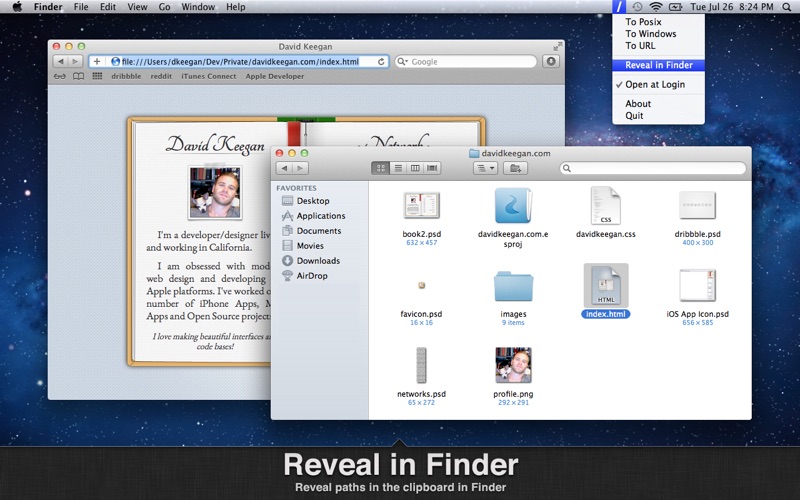The height and width of the screenshot is (500, 800).
Task: Open Downloads in Finder sidebar
Action: pos(318,261)
